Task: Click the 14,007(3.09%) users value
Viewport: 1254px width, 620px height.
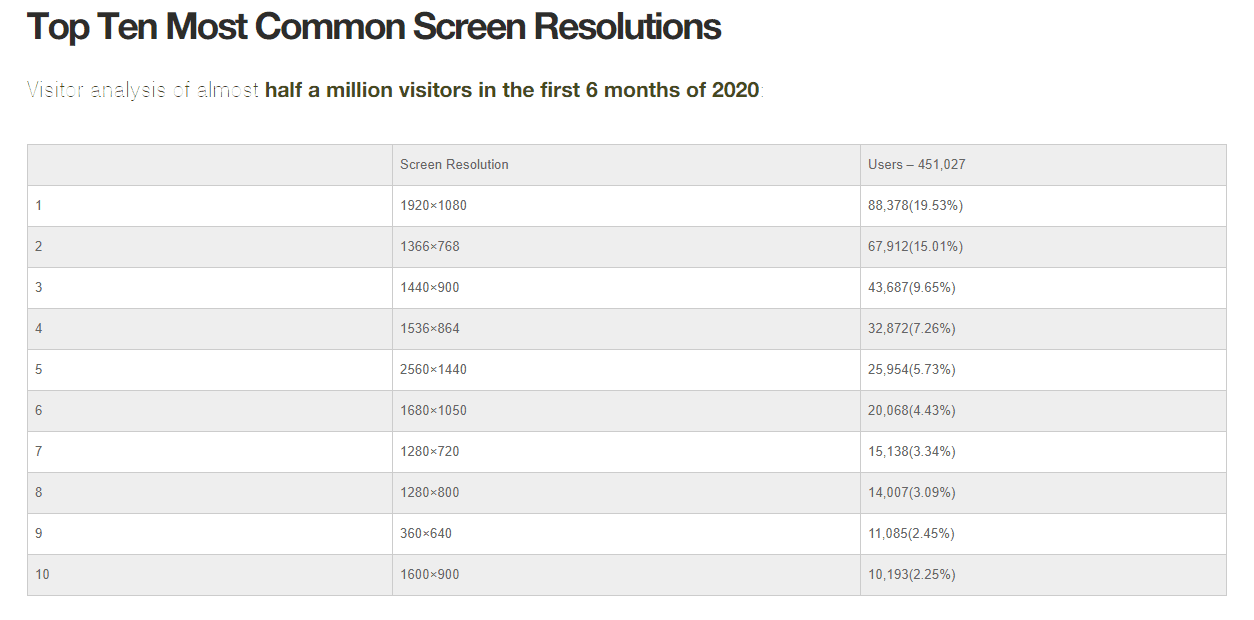Action: click(x=912, y=493)
